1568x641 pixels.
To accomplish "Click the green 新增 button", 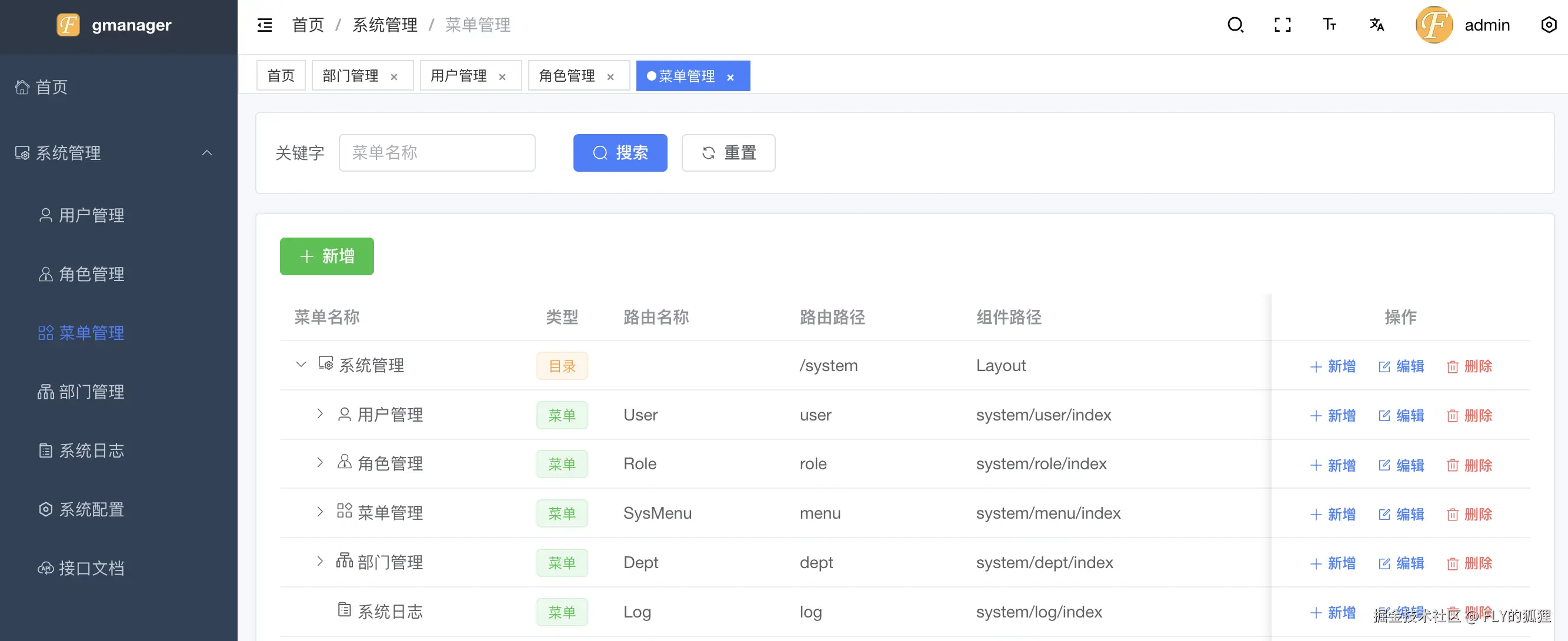I will tap(326, 256).
